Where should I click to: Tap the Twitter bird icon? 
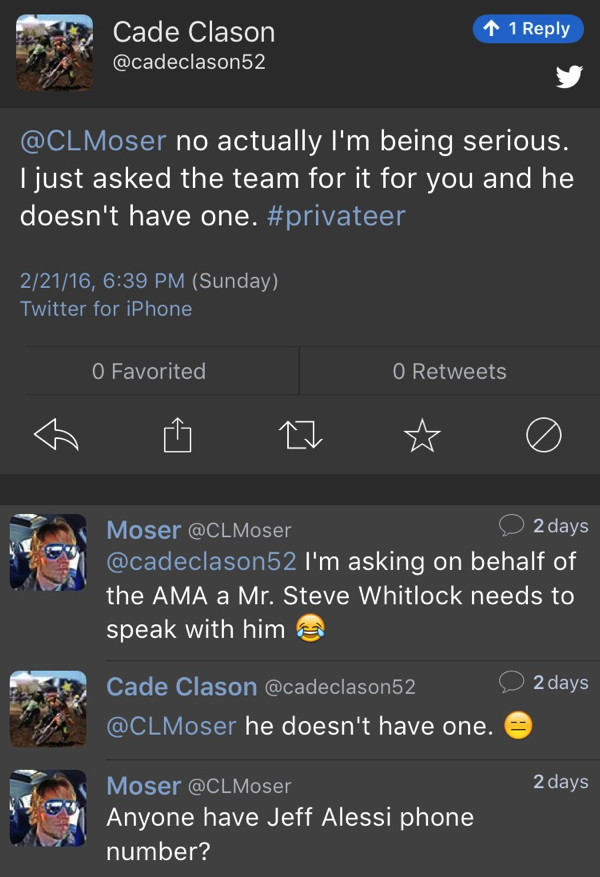(x=569, y=77)
